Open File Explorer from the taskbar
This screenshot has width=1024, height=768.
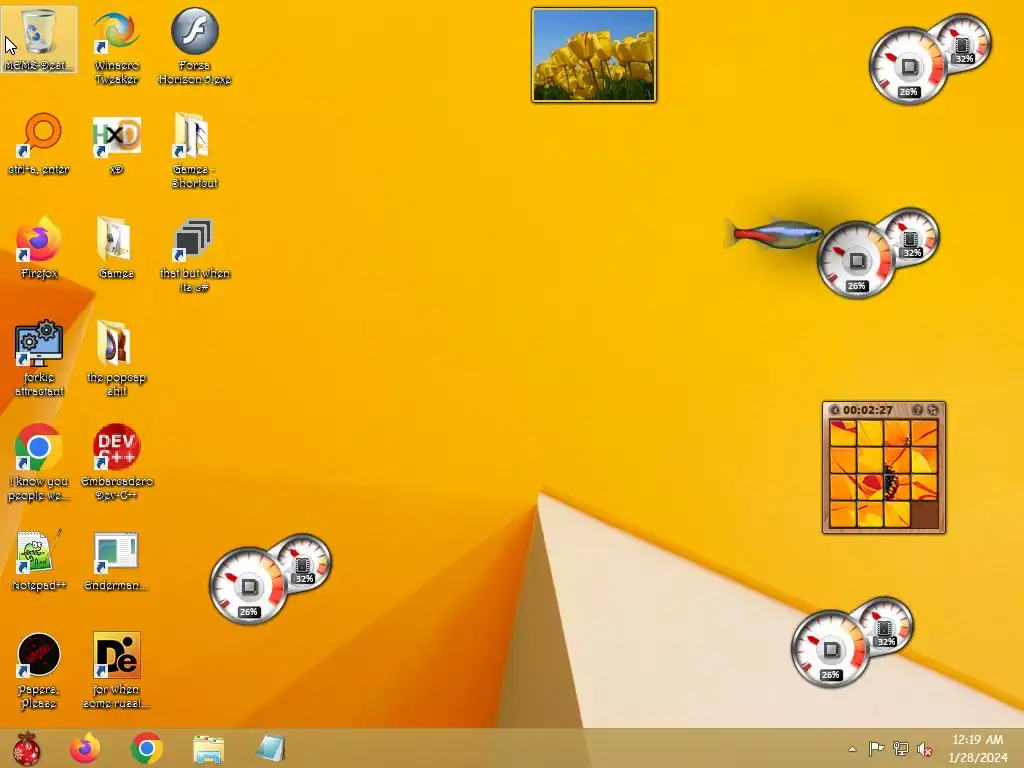(x=208, y=749)
